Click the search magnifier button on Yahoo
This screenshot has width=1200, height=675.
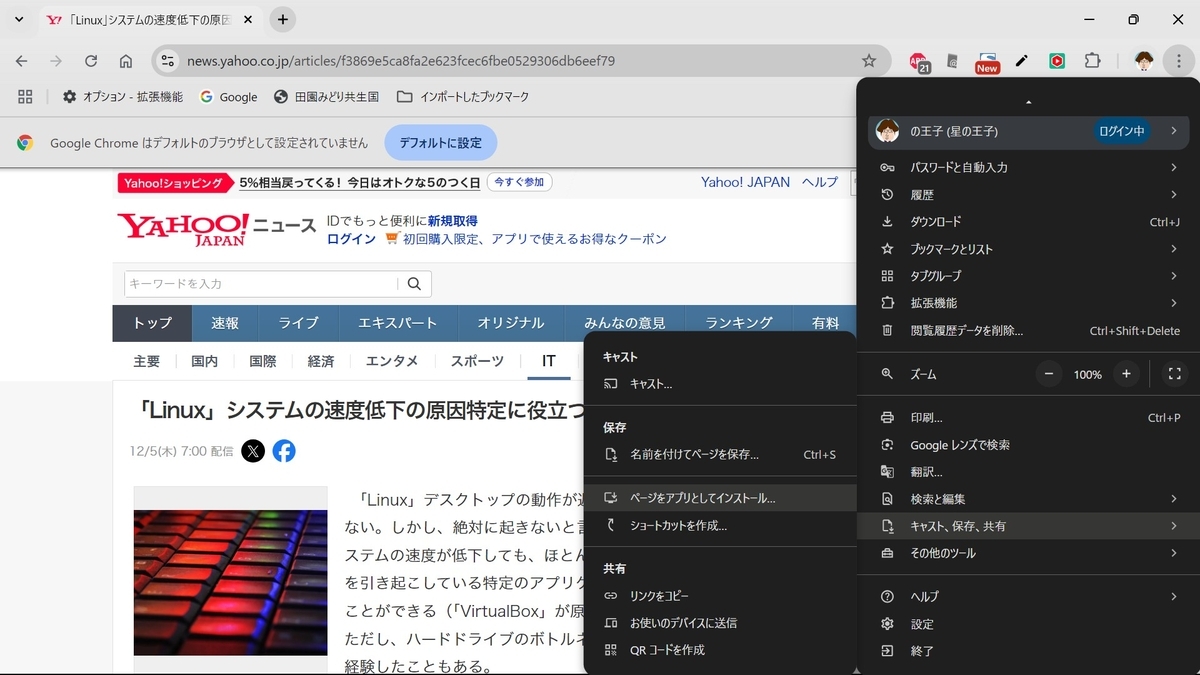(x=414, y=284)
